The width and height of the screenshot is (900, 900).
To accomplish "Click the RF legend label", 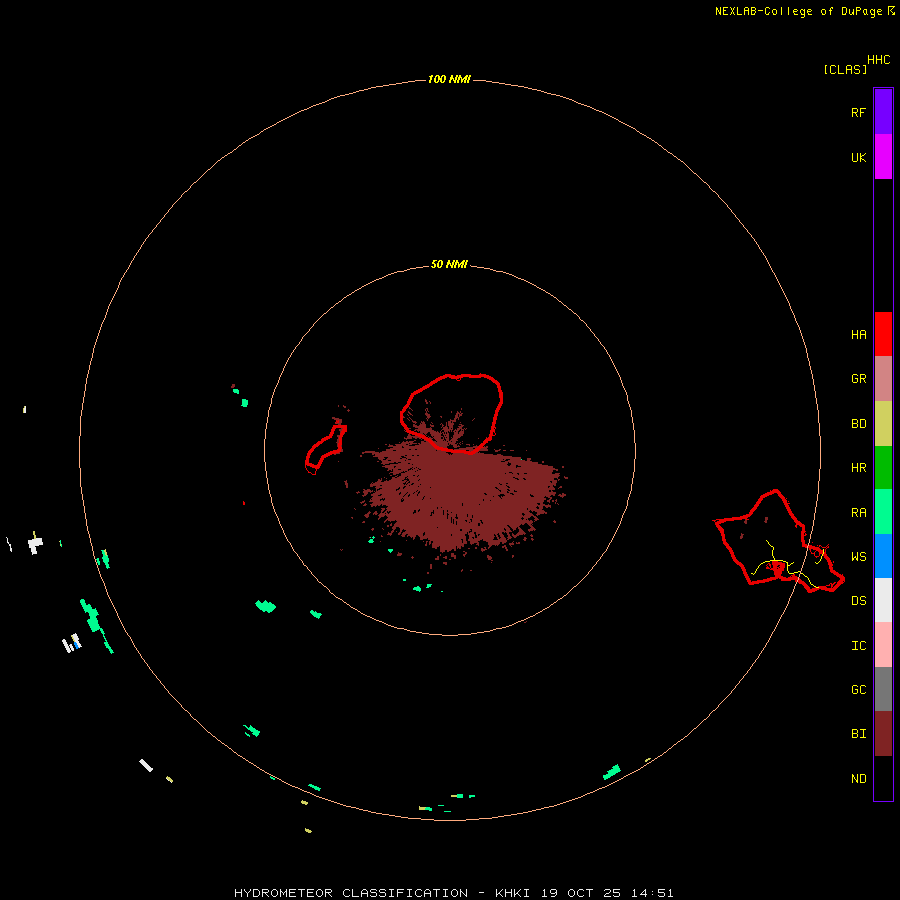I will point(858,113).
